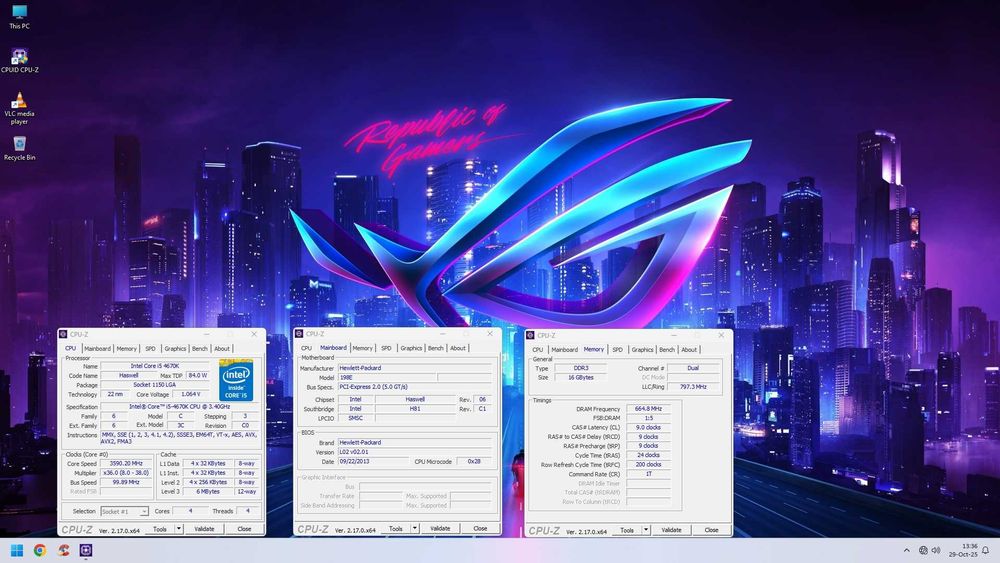Click the Level 3 cache value '6 MBytes'

pos(208,492)
